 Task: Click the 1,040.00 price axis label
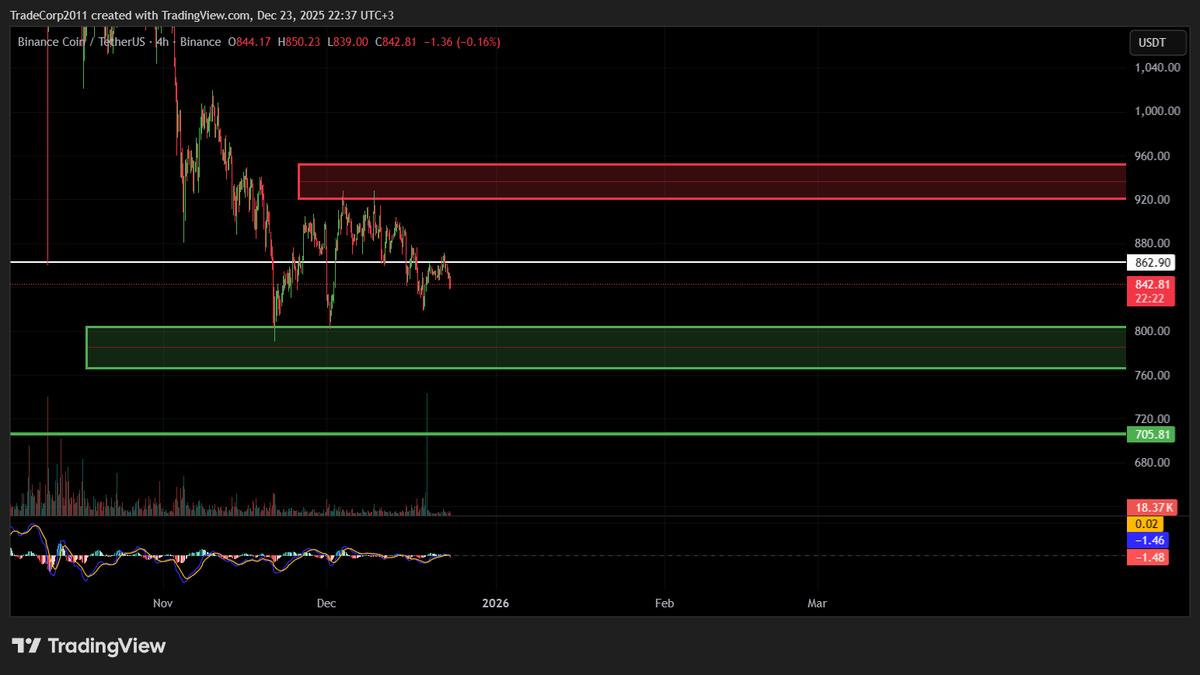[1157, 68]
